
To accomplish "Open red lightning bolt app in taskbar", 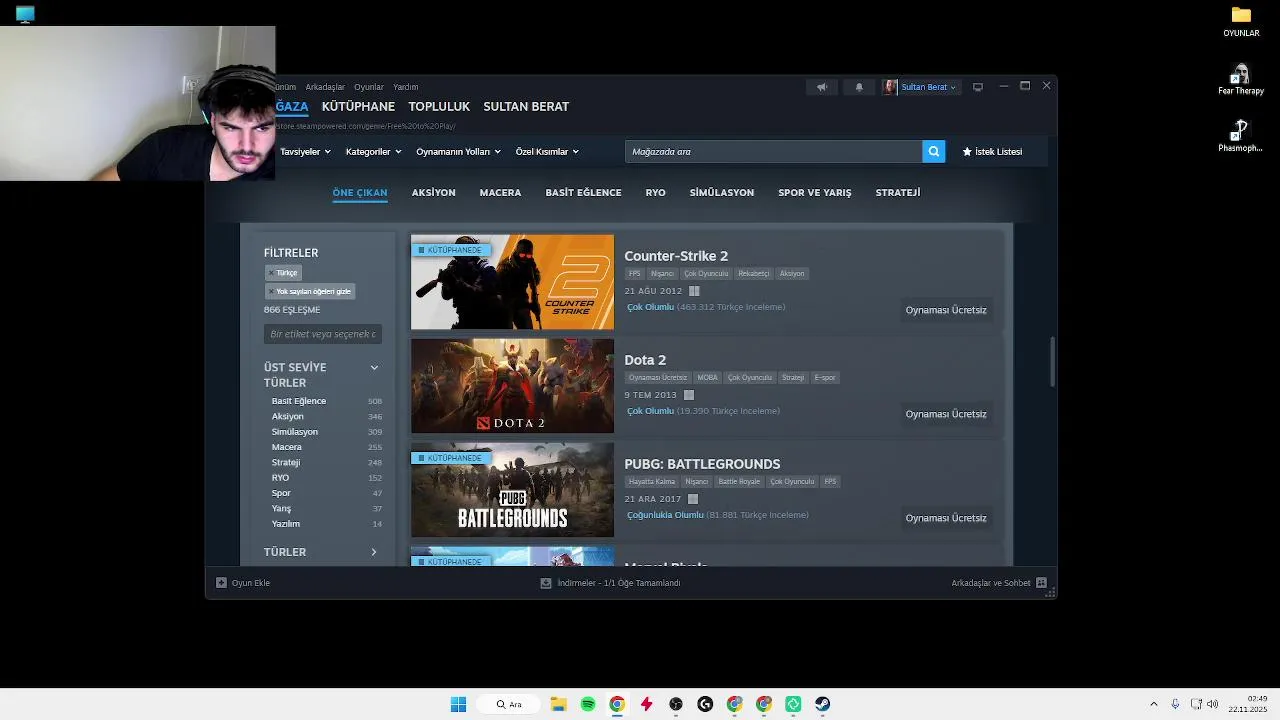I will (646, 704).
